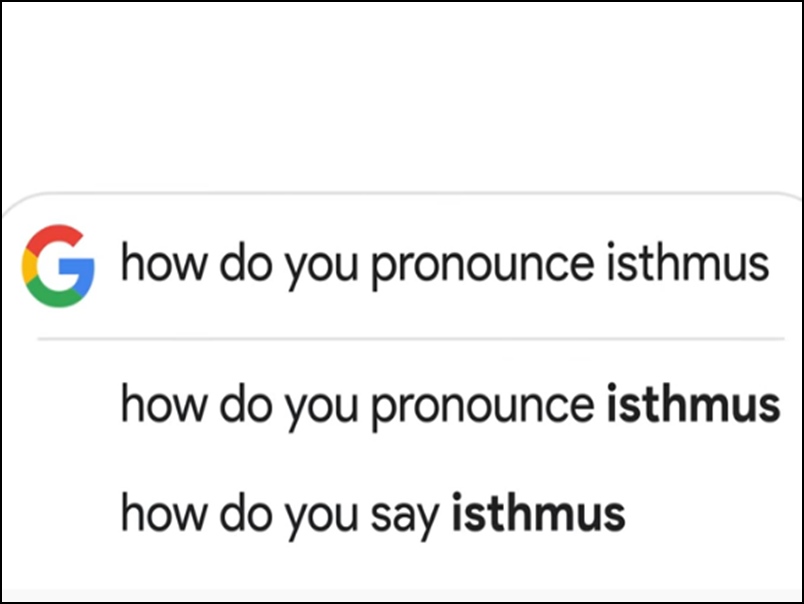804x604 pixels.
Task: Click the blue part of Google logo
Action: click(83, 272)
